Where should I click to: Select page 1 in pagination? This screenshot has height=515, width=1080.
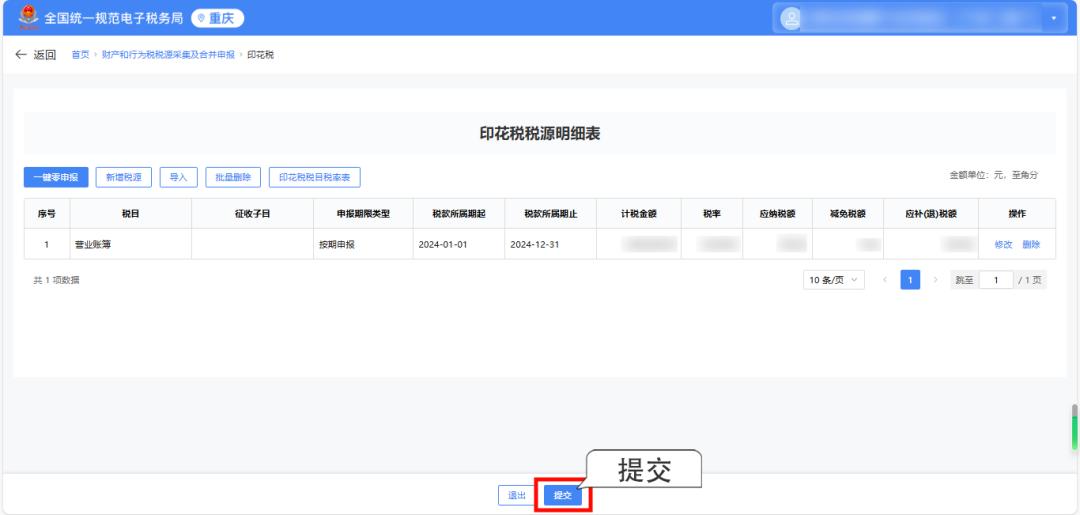pos(910,280)
